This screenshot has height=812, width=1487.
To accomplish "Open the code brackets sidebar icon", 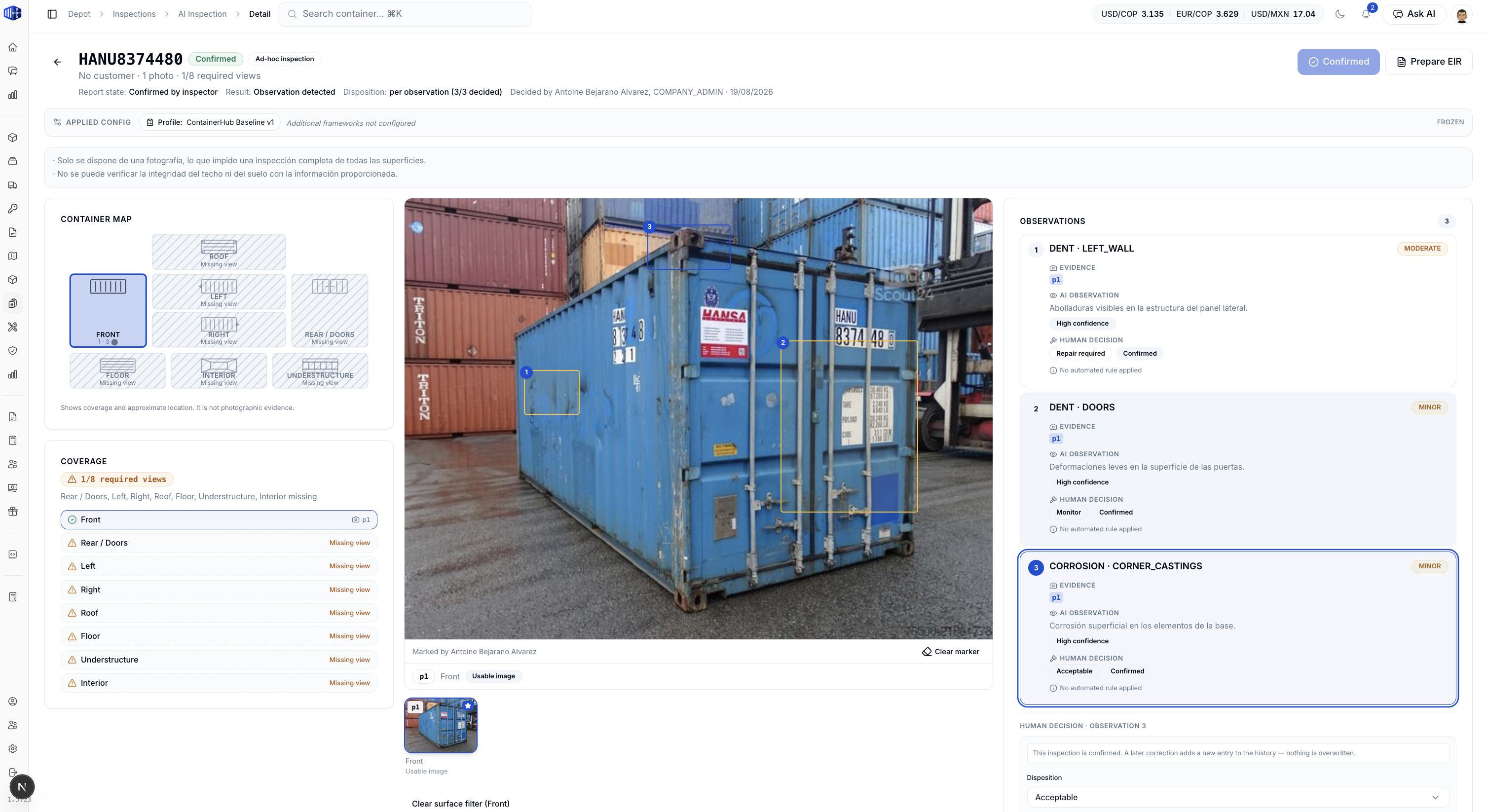I will [13, 554].
